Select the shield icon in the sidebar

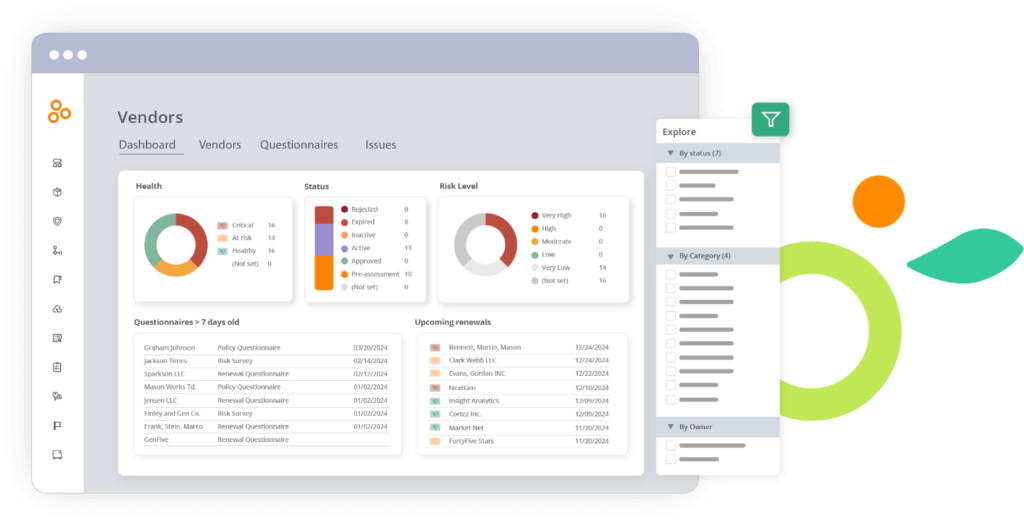pos(57,221)
